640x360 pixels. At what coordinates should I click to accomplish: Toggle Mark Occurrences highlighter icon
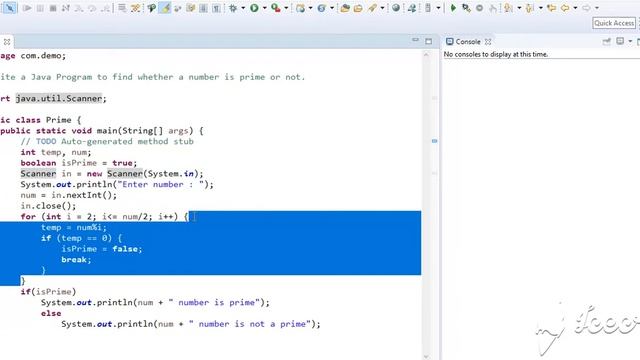(164, 8)
